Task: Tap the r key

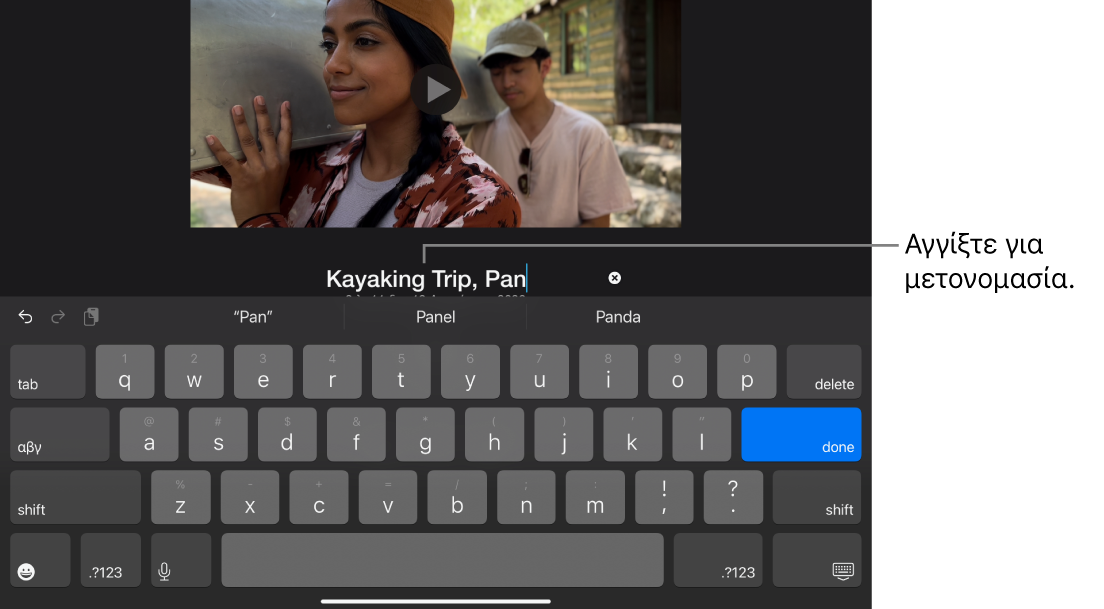Action: (332, 372)
